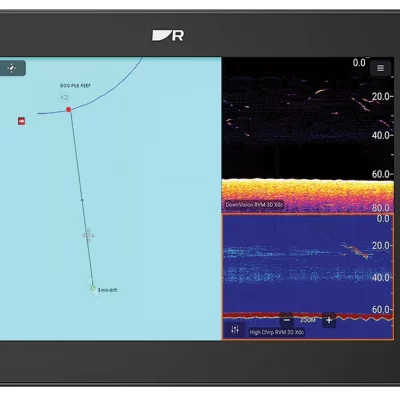Click the High Chirp RVM 3D Xdc channel label
This screenshot has width=400, height=400.
(277, 332)
